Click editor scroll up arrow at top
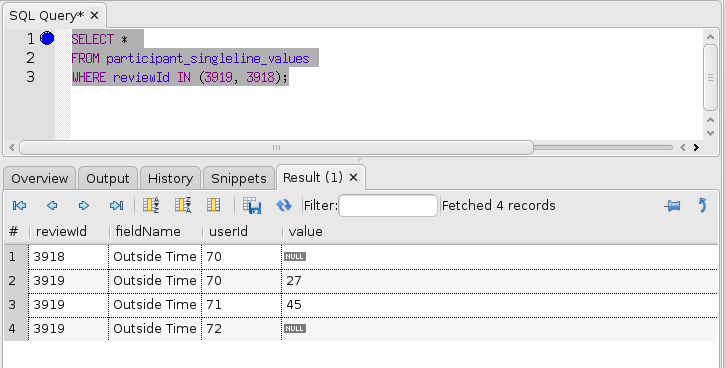Screen dimensions: 726x368 pyautogui.click(x=710, y=36)
